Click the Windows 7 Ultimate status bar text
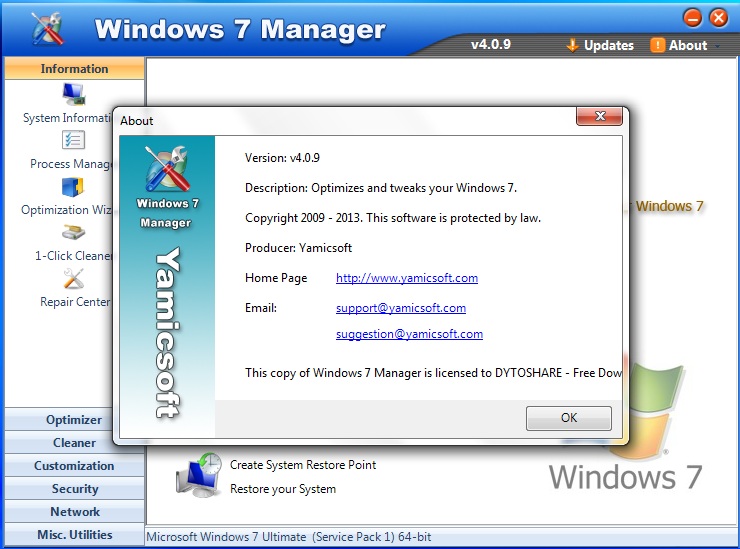 tap(288, 537)
